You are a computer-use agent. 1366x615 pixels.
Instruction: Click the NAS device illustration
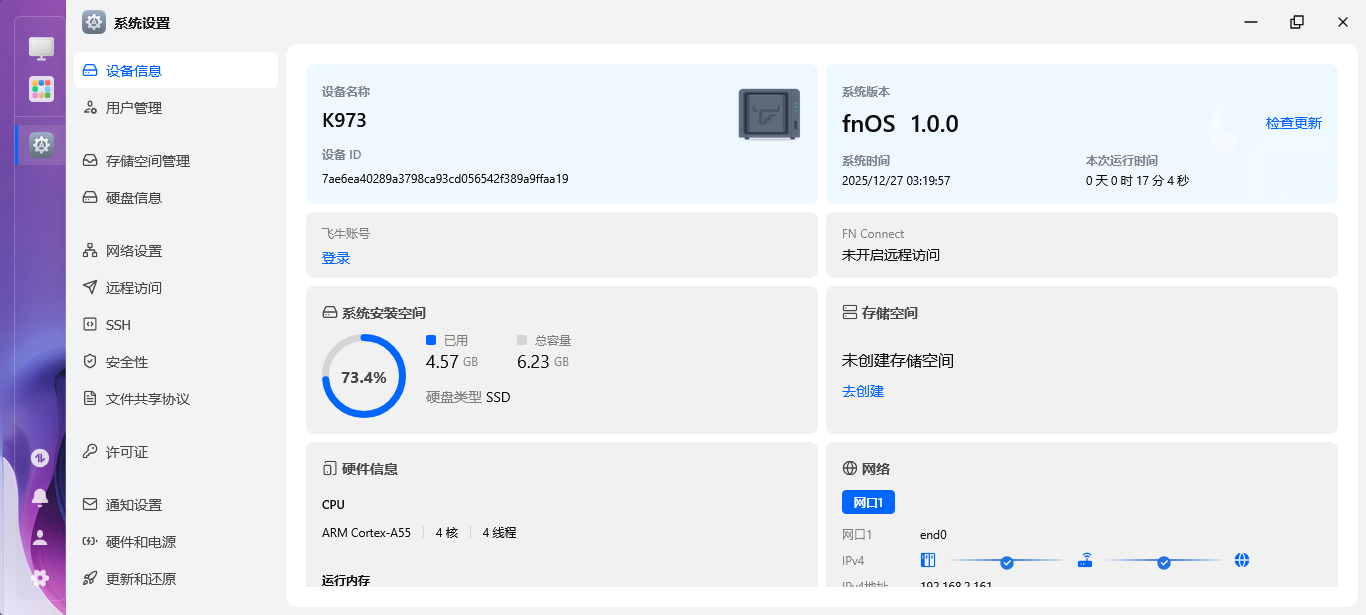point(769,113)
